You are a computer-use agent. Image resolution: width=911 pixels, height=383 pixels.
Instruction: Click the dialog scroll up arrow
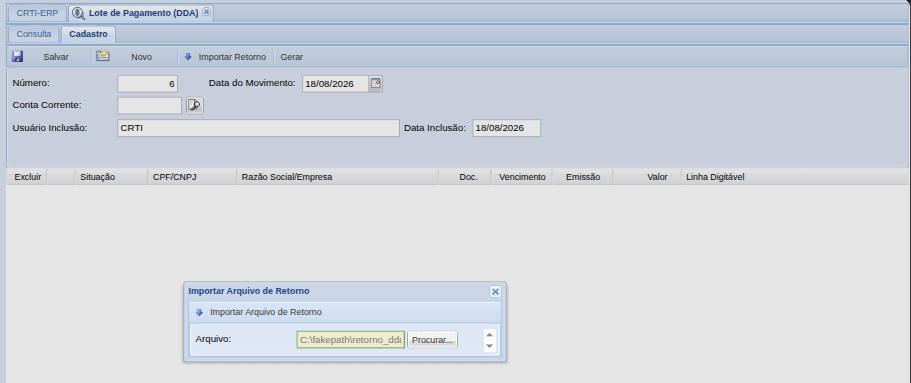(x=489, y=334)
